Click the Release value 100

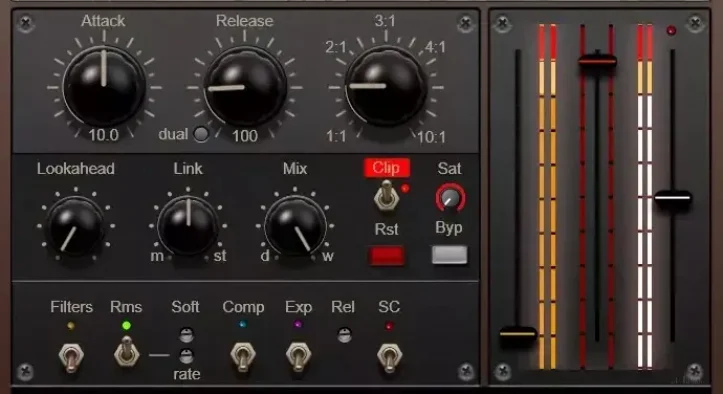coord(245,136)
